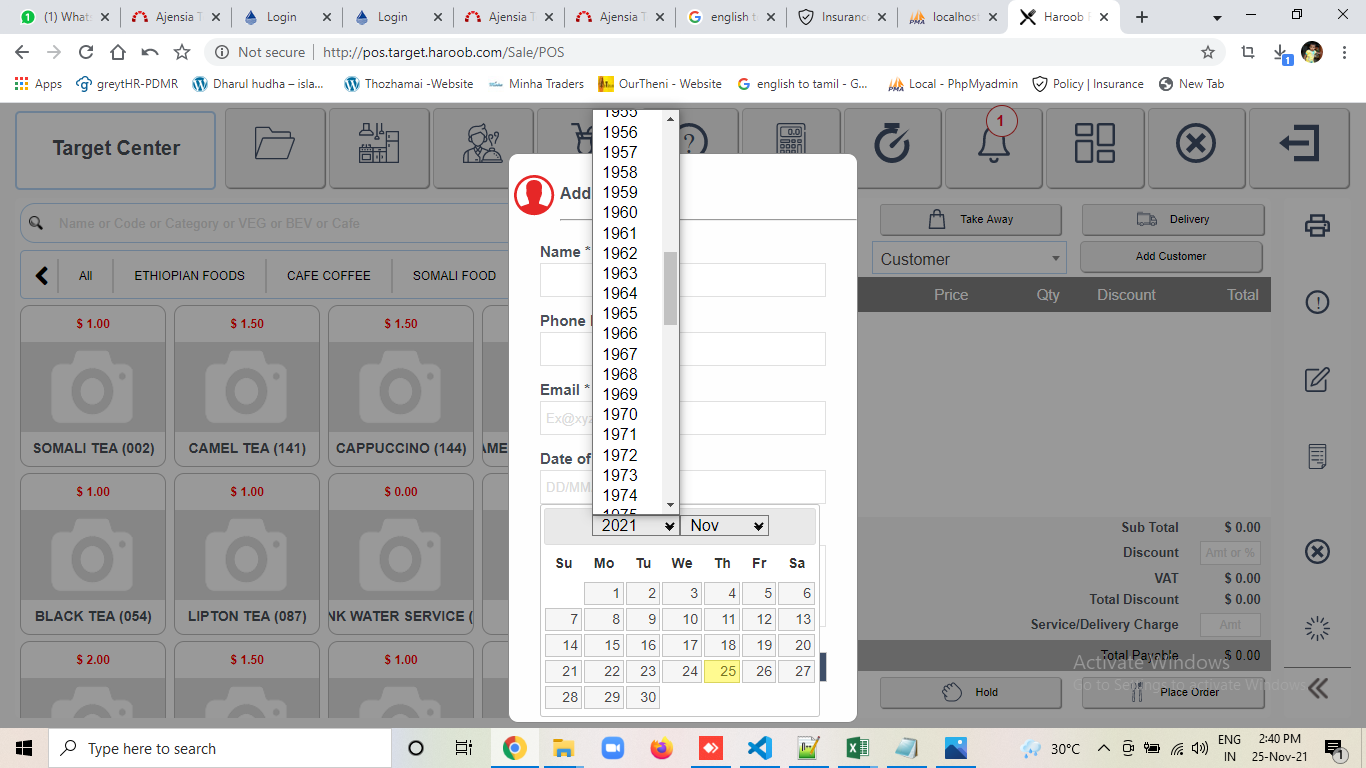
Task: Click the Add Customer button
Action: point(1171,256)
